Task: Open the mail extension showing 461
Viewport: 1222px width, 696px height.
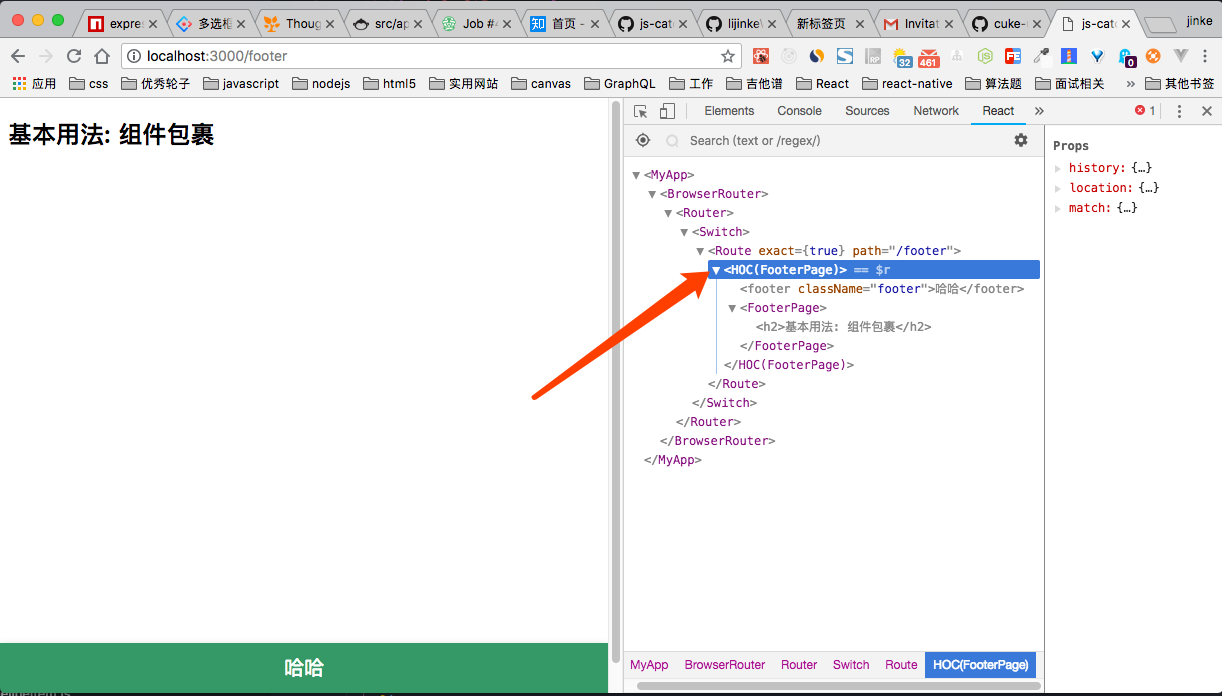Action: 928,57
